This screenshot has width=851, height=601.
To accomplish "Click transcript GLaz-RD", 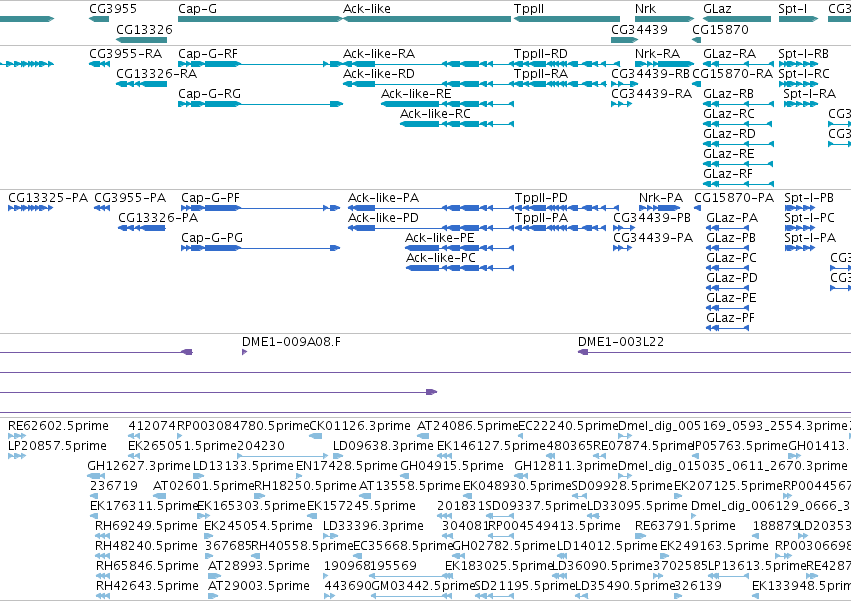I will tap(729, 134).
